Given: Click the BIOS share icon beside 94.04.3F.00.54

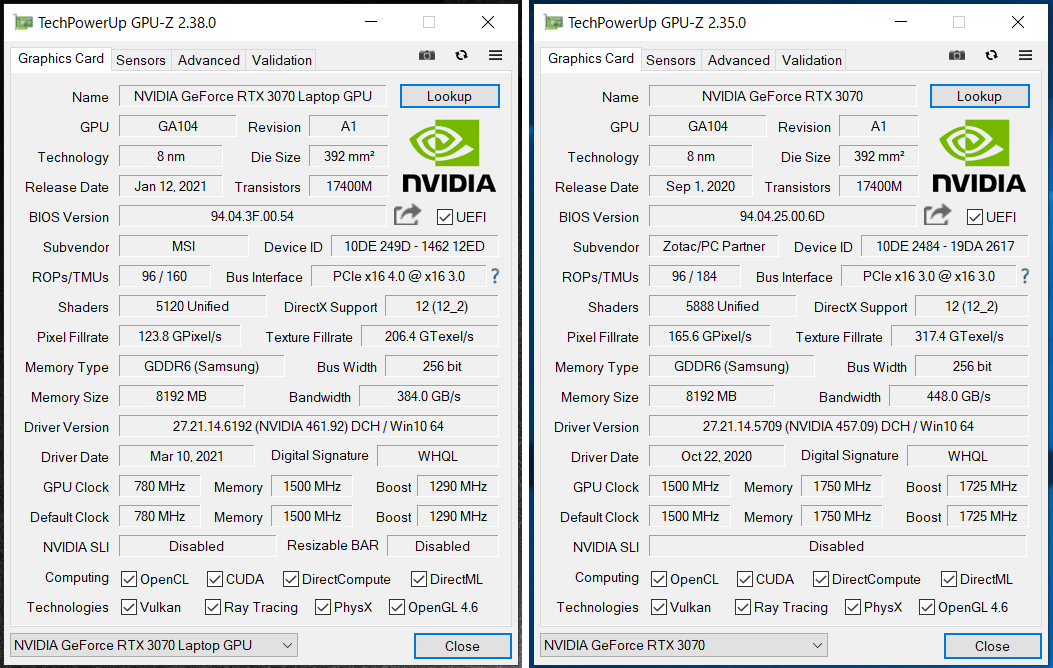Looking at the screenshot, I should click(408, 215).
